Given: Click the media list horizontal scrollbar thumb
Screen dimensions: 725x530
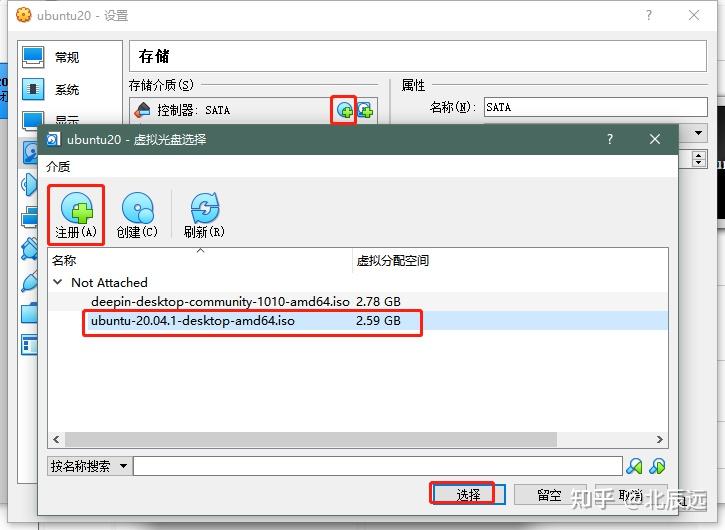Looking at the screenshot, I should [311, 439].
